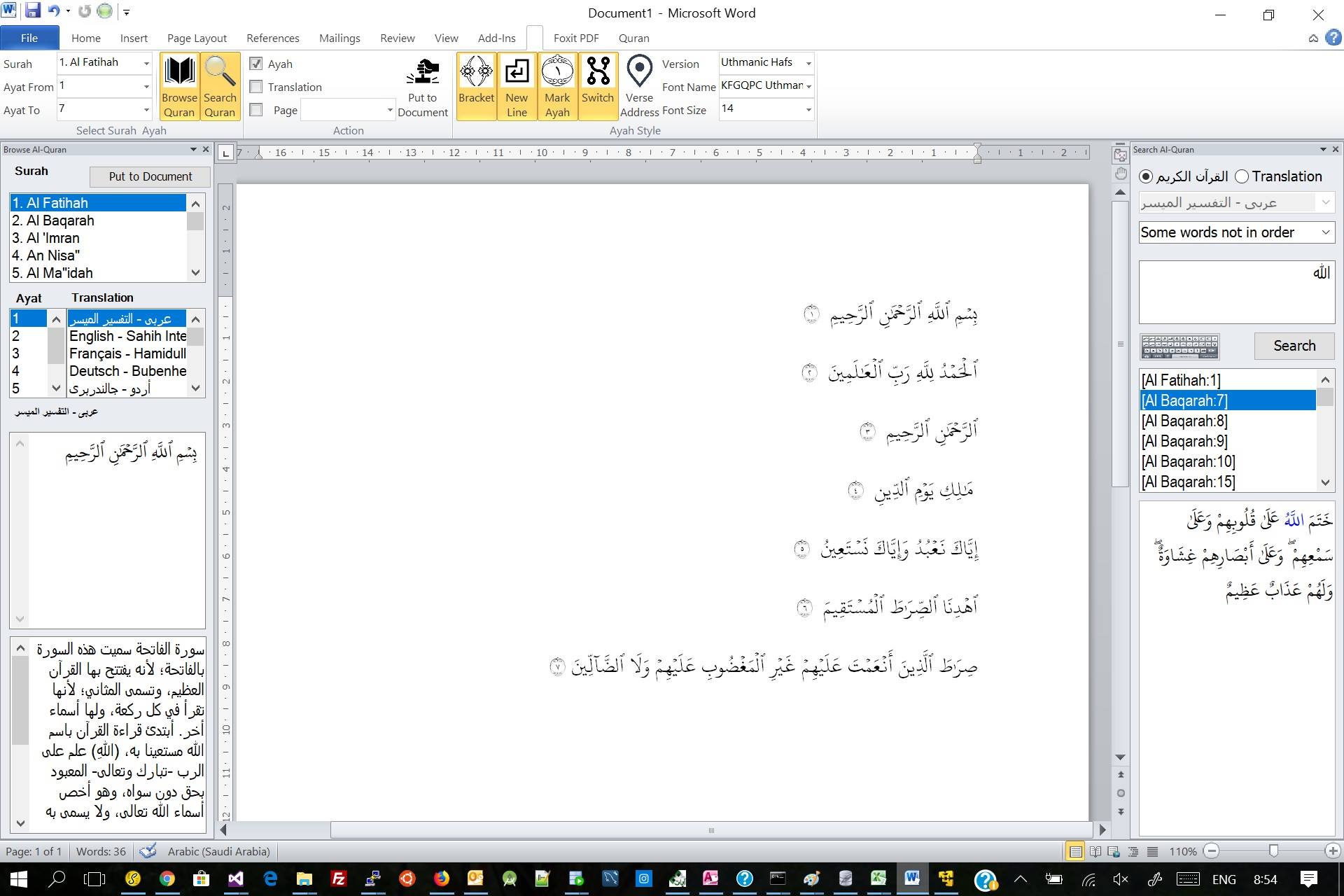This screenshot has height=896, width=1344.
Task: Toggle the Bracket ayah style
Action: pyautogui.click(x=476, y=86)
